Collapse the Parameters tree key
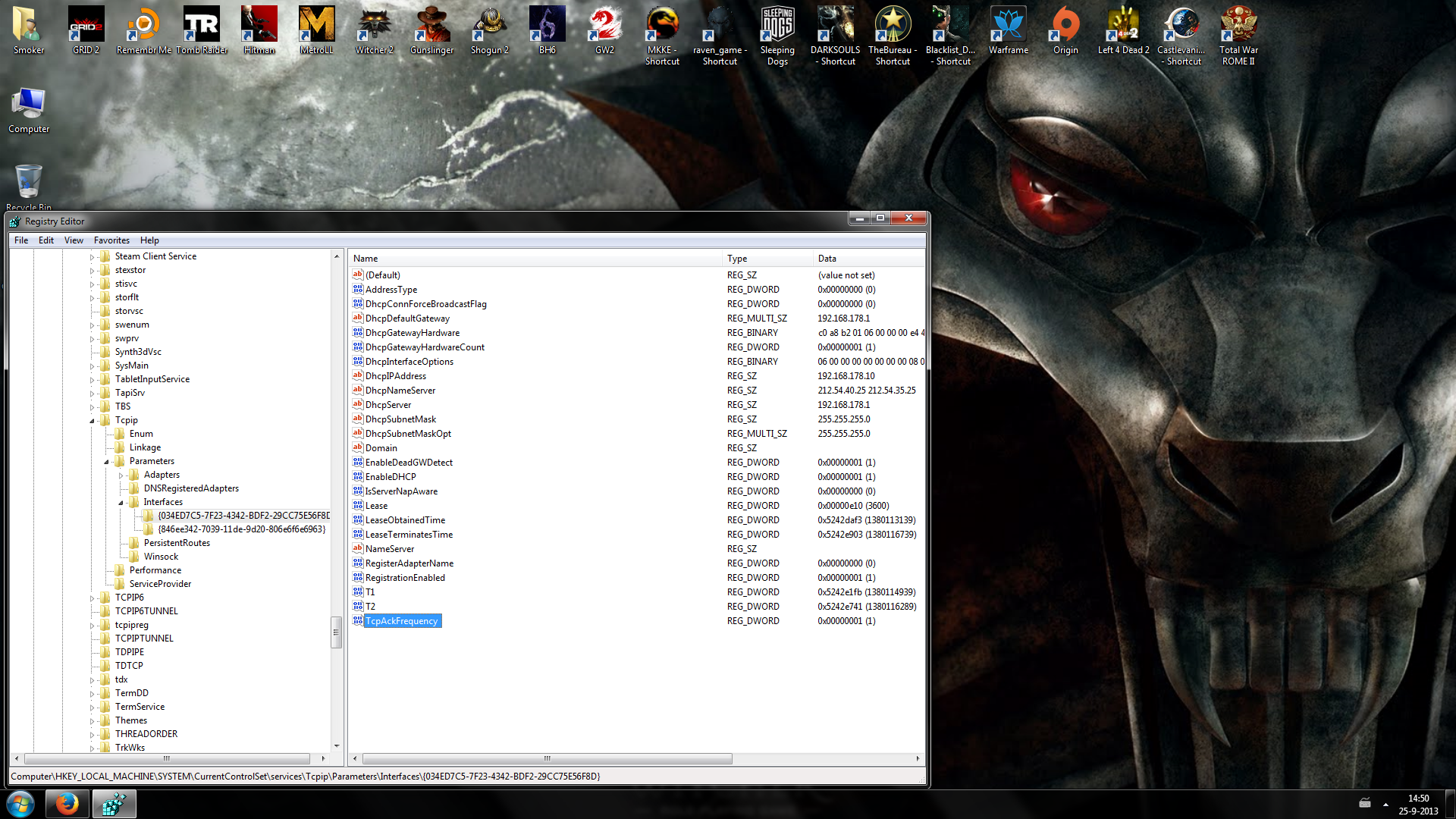 click(107, 461)
